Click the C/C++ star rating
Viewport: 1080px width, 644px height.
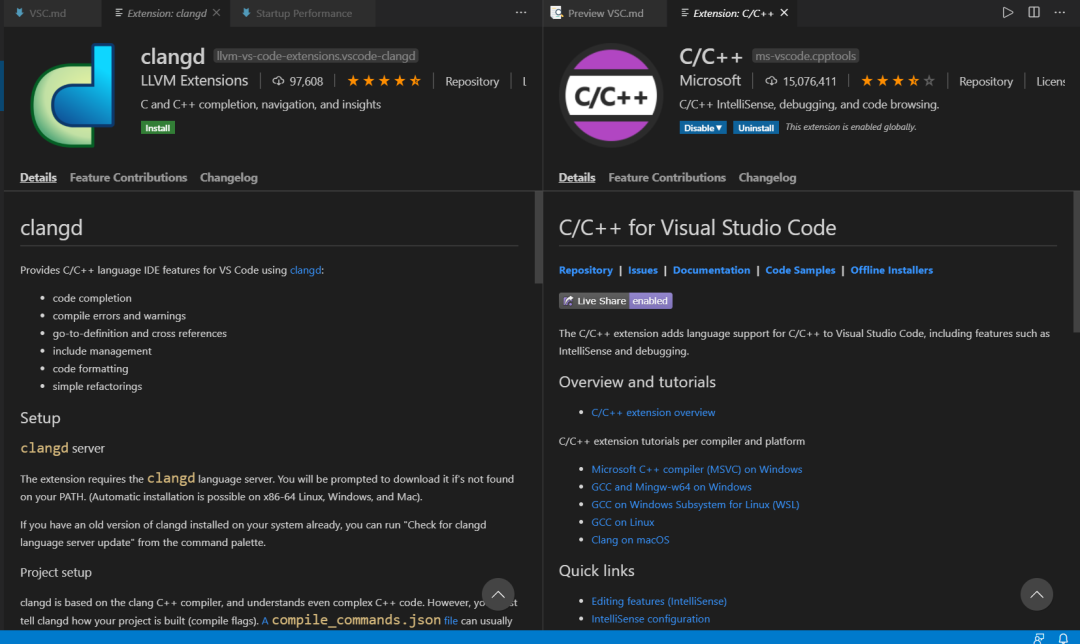[x=897, y=81]
